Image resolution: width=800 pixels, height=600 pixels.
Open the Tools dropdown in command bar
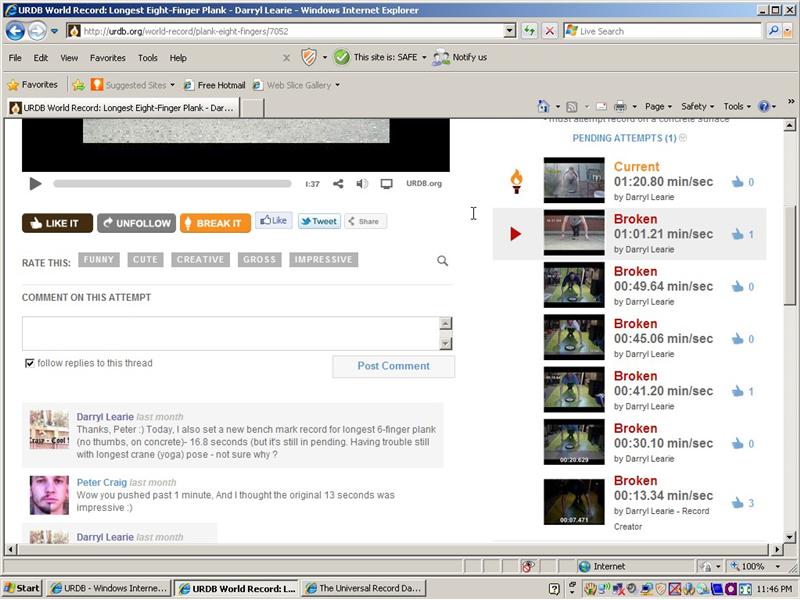click(x=737, y=107)
